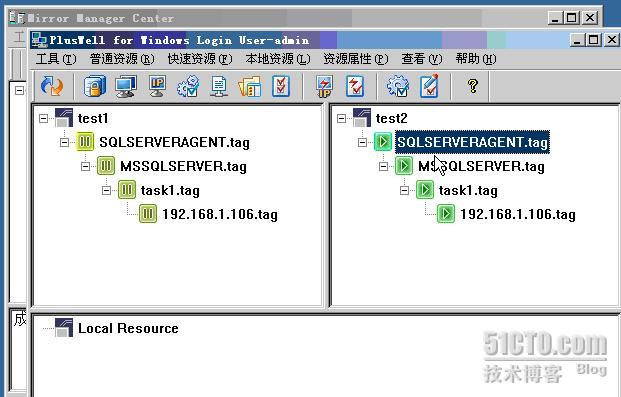Screen dimensions: 621x397
Task: Collapse SQLSERVERAGENT.tag under test2
Action: 362,142
